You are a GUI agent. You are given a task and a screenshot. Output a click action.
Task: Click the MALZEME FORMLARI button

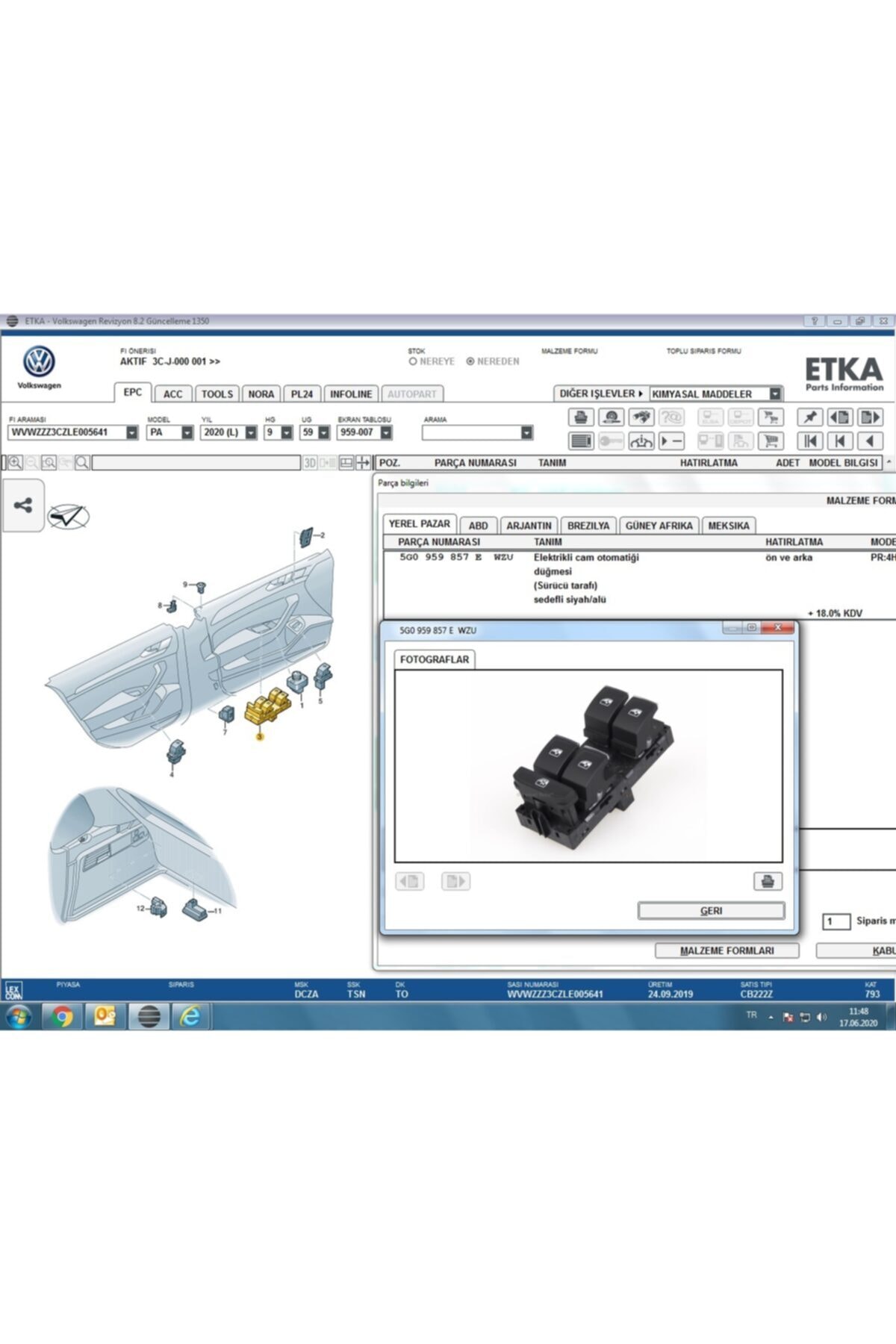click(x=727, y=951)
